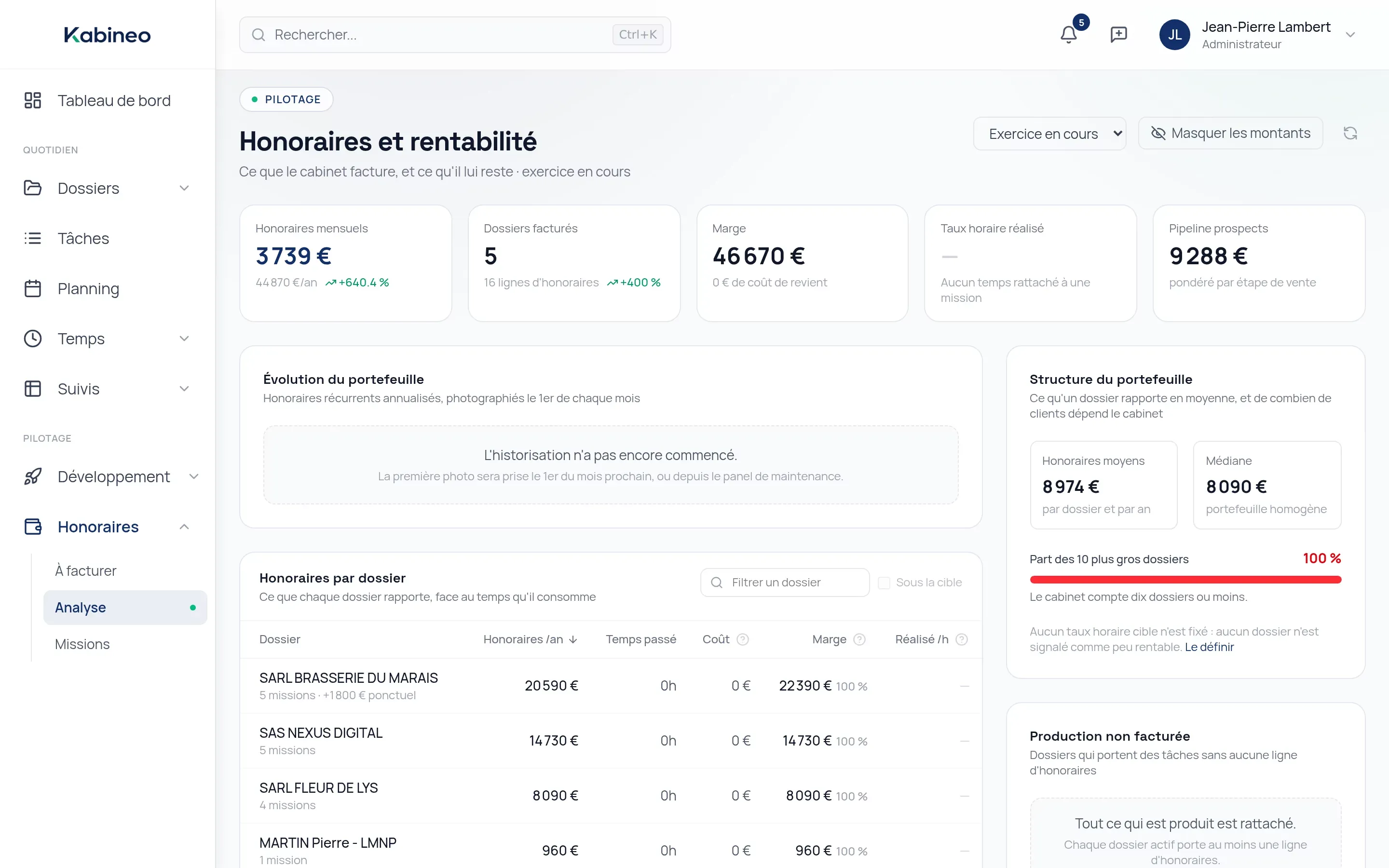Image resolution: width=1389 pixels, height=868 pixels.
Task: Open the Exercice en cours dropdown
Action: point(1049,134)
